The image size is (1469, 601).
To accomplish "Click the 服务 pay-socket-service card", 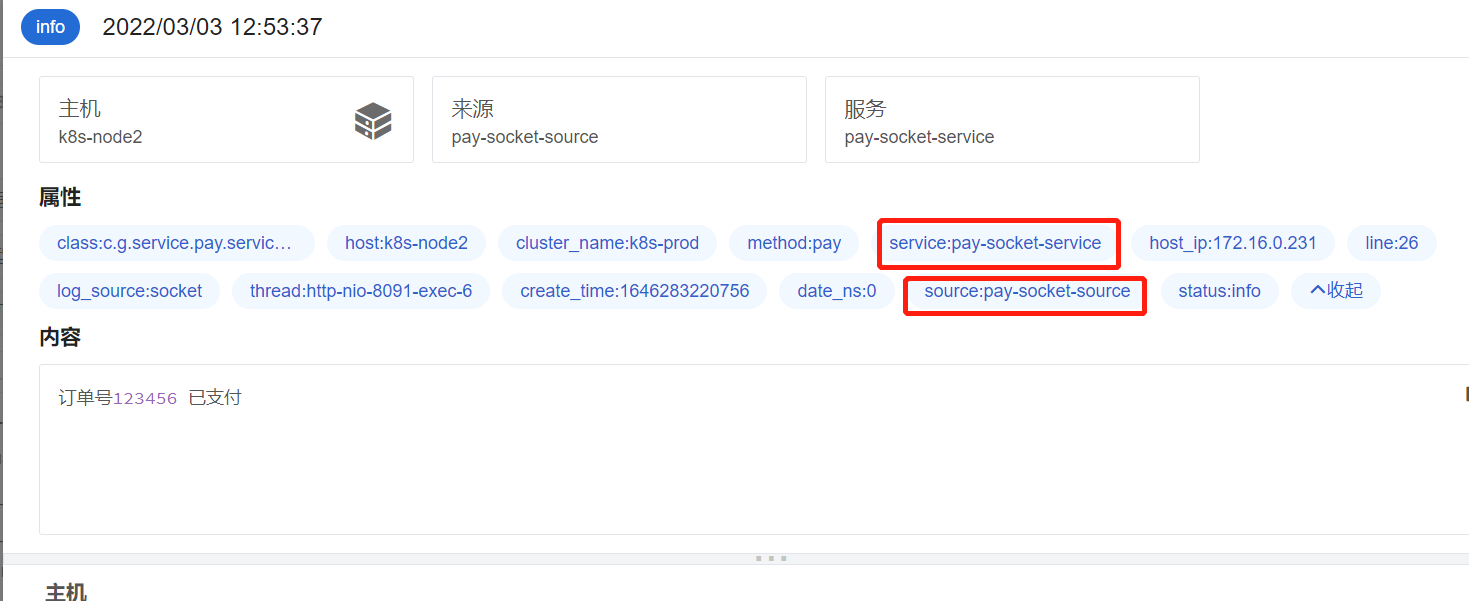I will click(x=1012, y=120).
